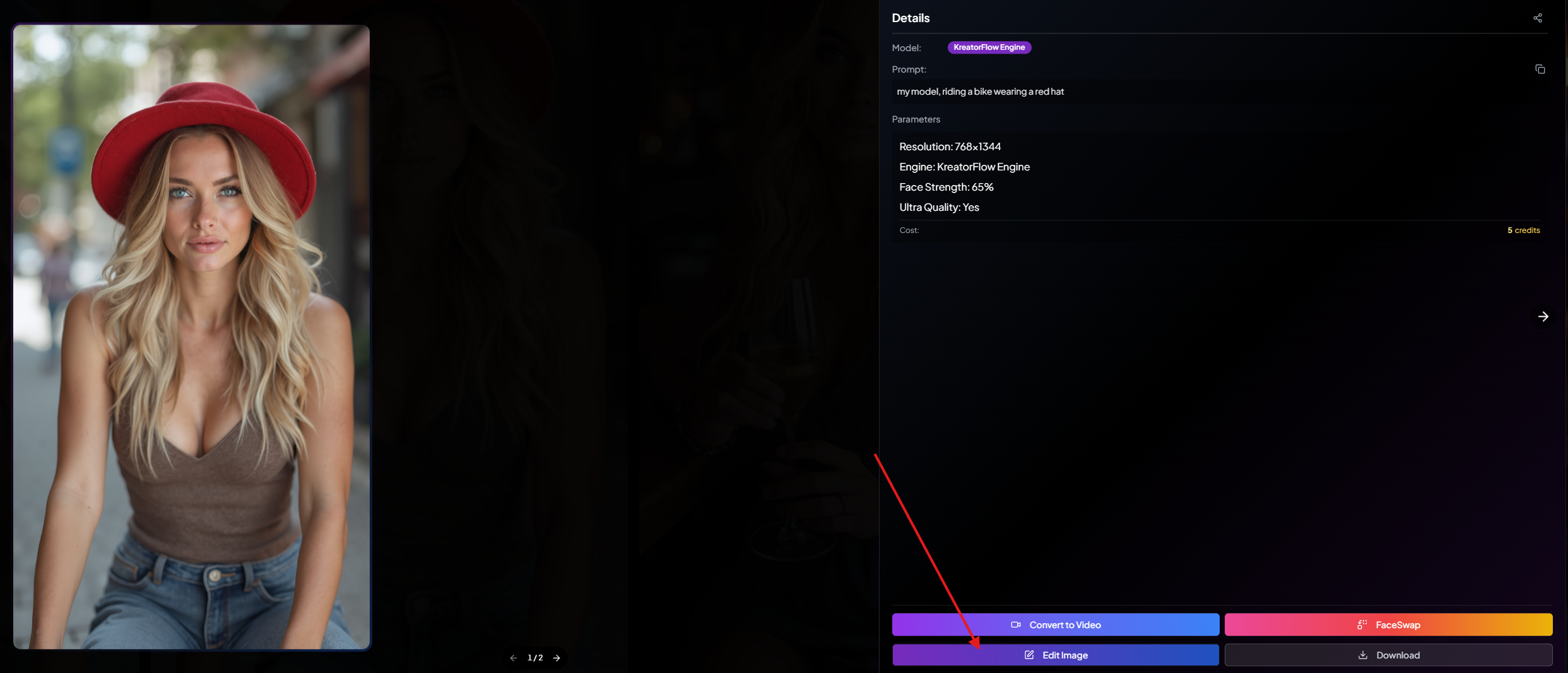1568x673 pixels.
Task: Click the camera icon on Convert to Video
Action: pyautogui.click(x=1016, y=625)
